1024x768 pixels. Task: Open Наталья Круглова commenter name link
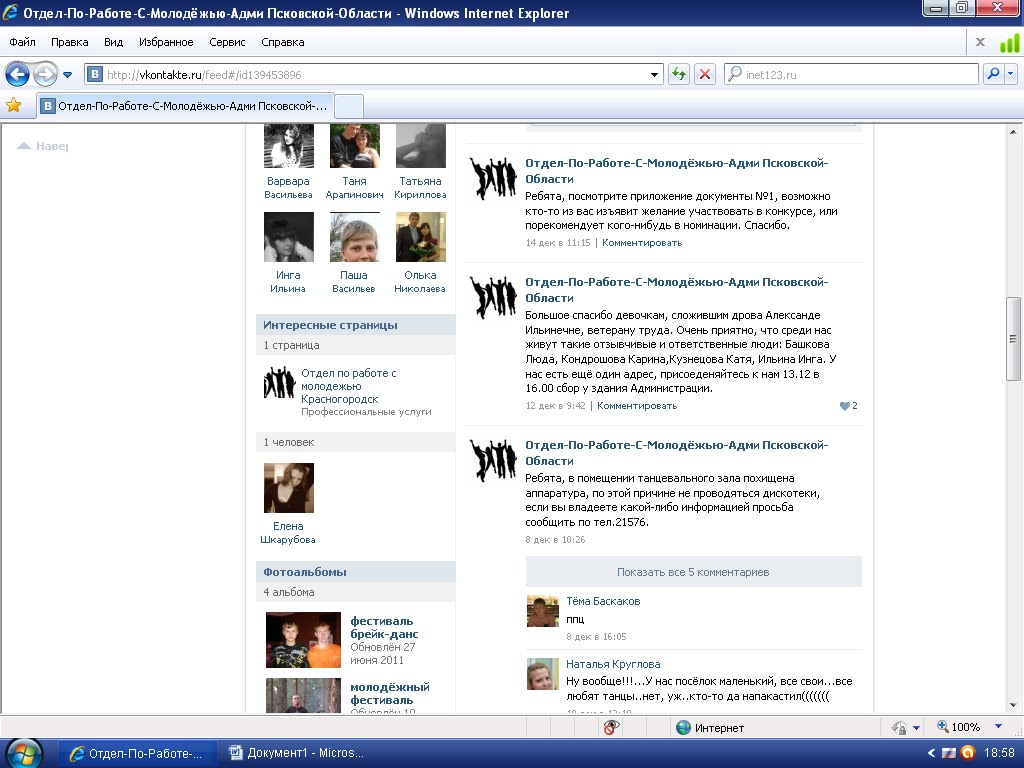(613, 664)
